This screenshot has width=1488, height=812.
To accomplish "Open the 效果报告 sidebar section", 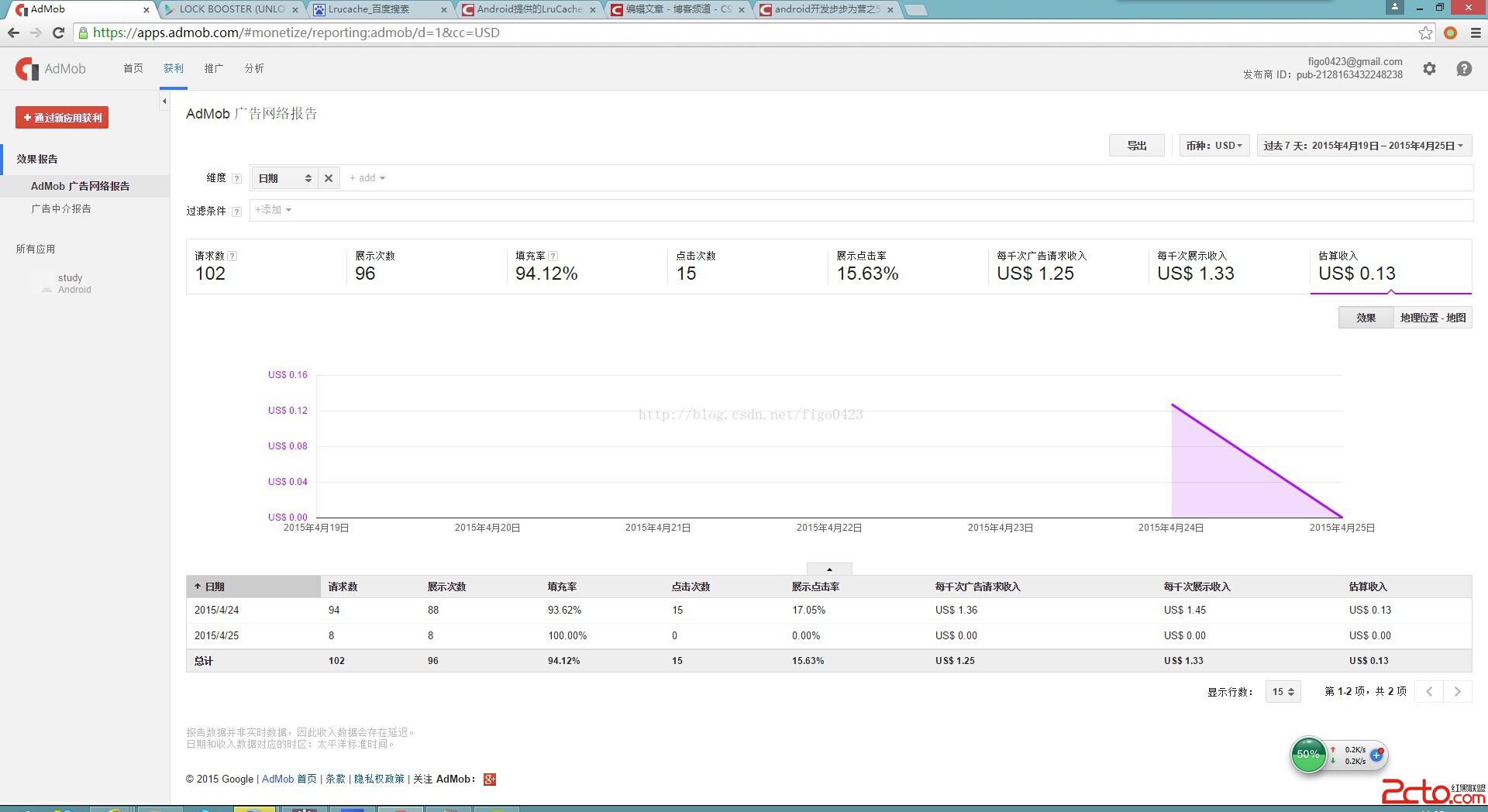I will [x=37, y=159].
